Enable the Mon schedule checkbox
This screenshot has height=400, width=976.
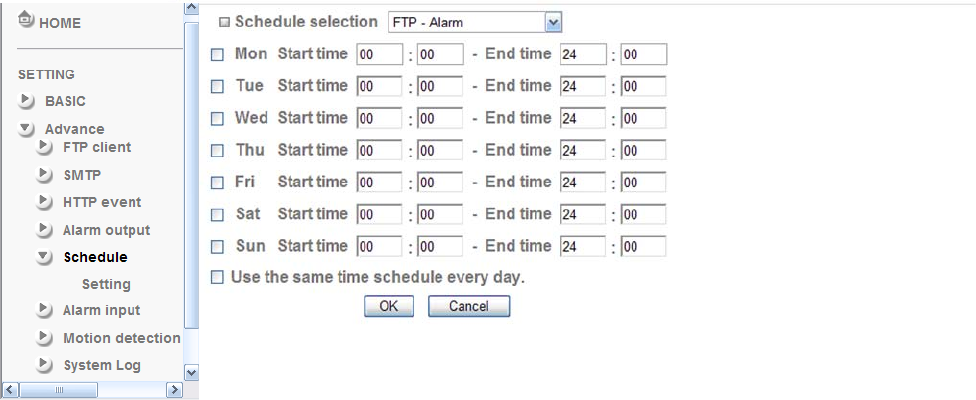(x=218, y=55)
